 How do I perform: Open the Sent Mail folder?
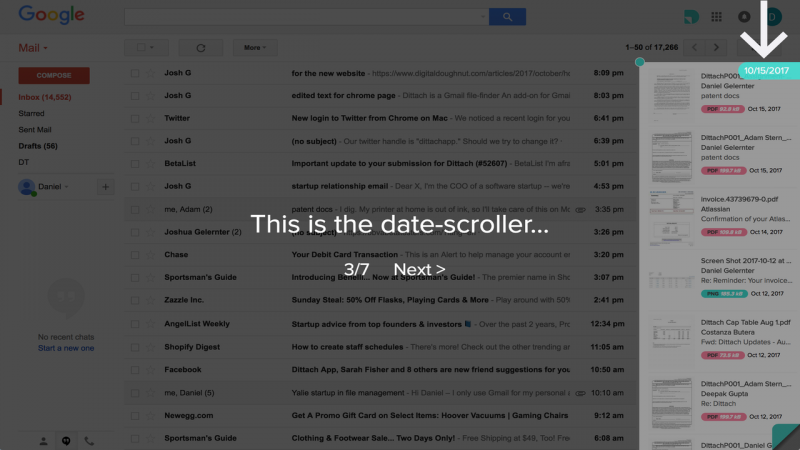click(x=35, y=130)
